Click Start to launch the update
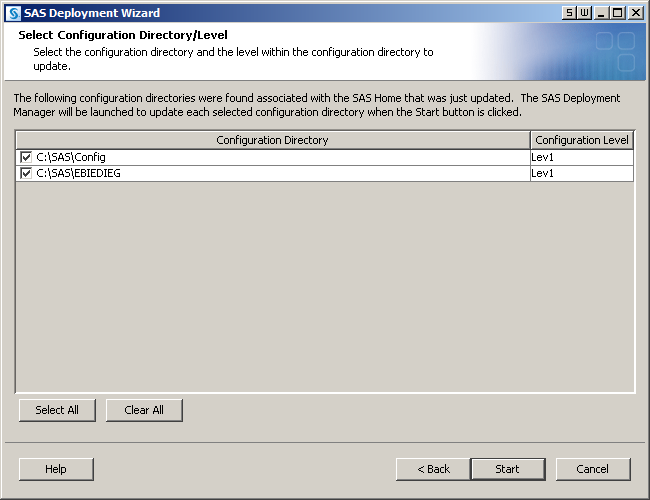Image resolution: width=650 pixels, height=500 pixels. coord(507,469)
